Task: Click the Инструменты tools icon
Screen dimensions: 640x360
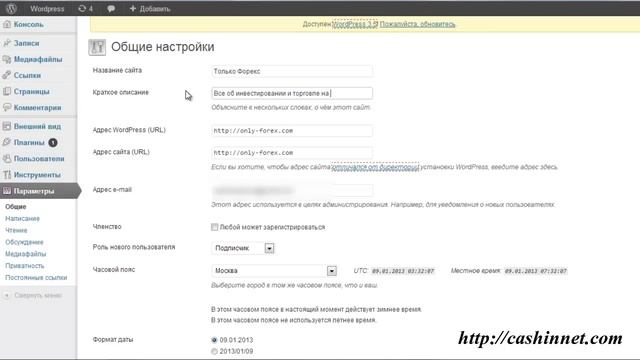Action: [7, 175]
